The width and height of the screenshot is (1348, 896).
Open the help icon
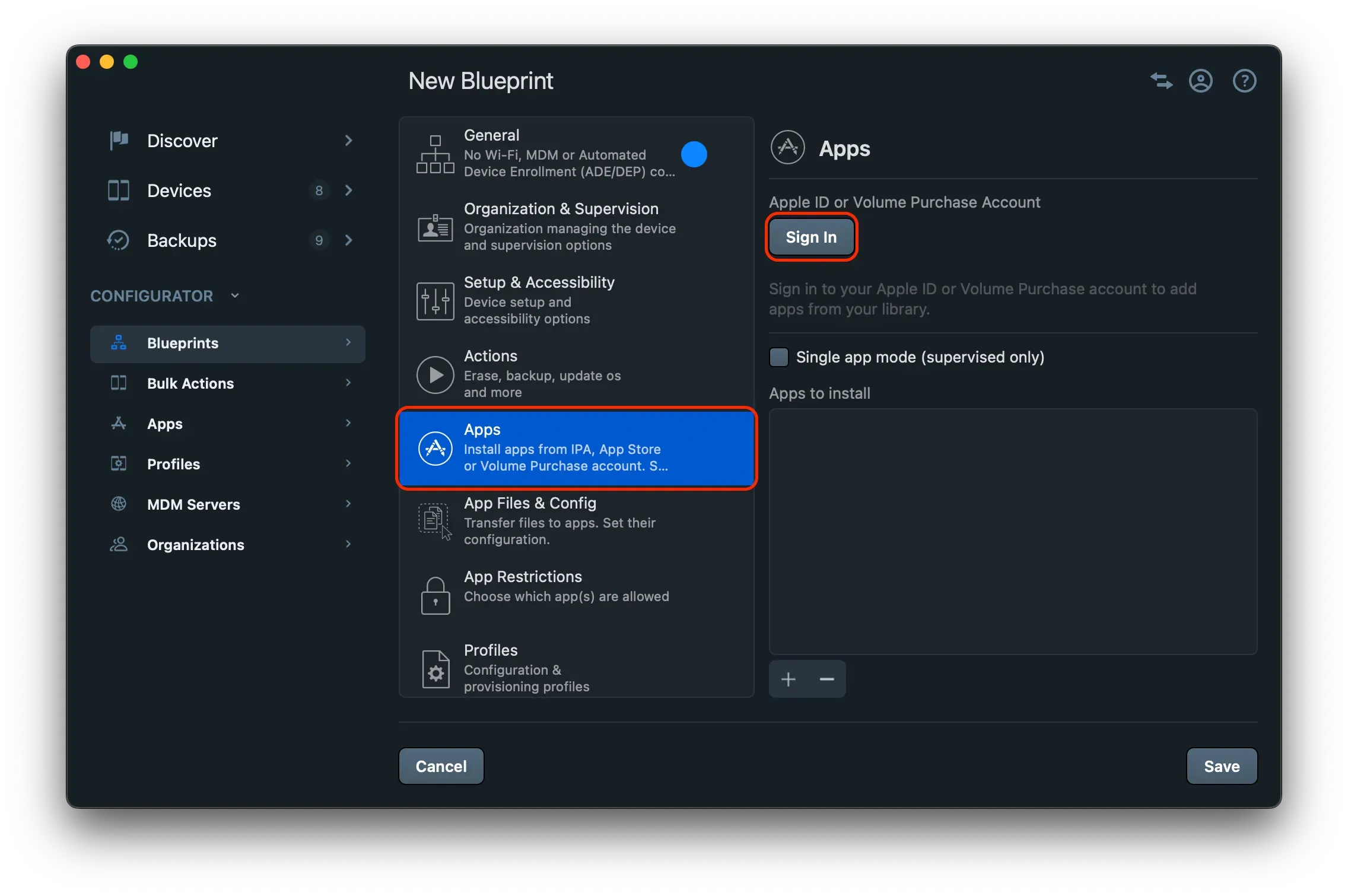[1244, 81]
